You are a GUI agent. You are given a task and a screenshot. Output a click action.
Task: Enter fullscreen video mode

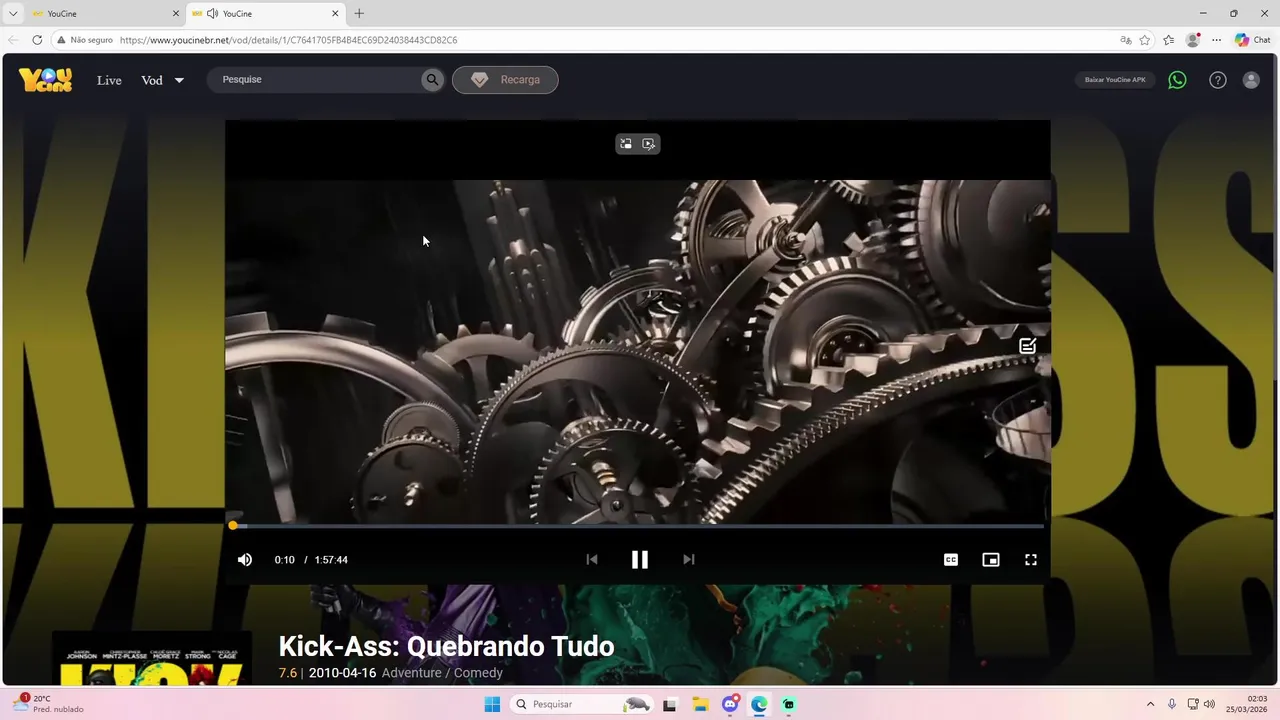point(1031,560)
